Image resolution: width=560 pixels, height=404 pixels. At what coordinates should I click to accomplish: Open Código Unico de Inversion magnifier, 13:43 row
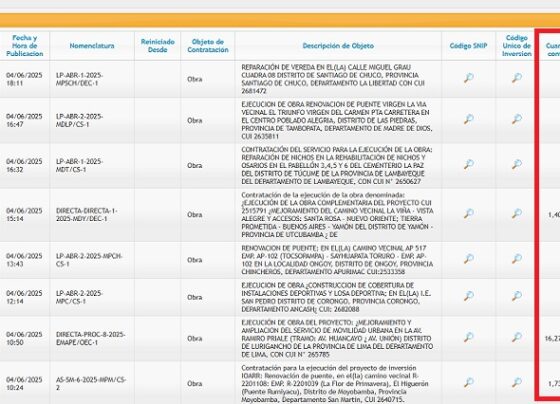point(516,259)
